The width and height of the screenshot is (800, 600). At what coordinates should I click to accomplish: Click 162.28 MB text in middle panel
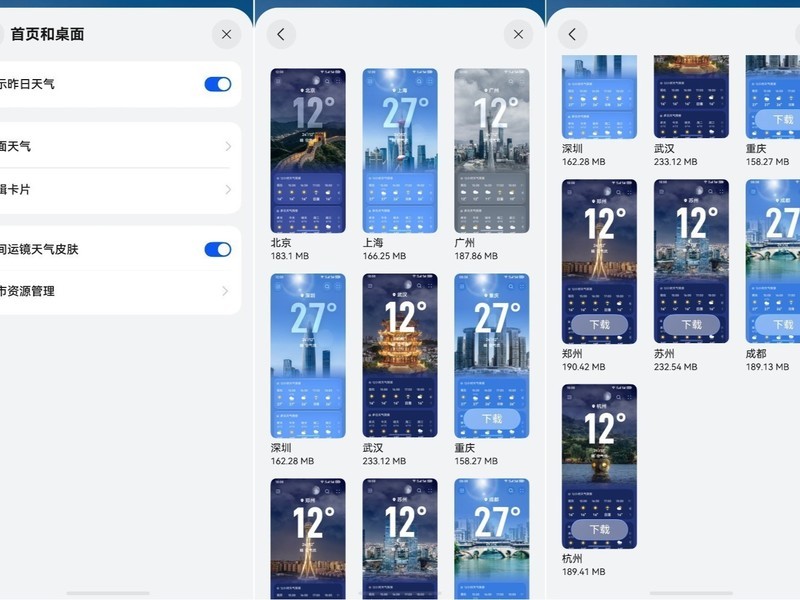(292, 461)
